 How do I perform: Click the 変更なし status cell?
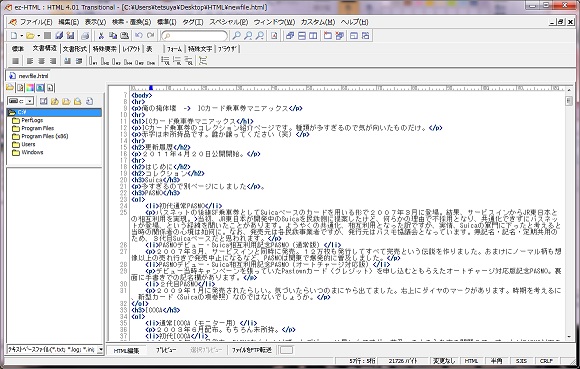click(444, 361)
